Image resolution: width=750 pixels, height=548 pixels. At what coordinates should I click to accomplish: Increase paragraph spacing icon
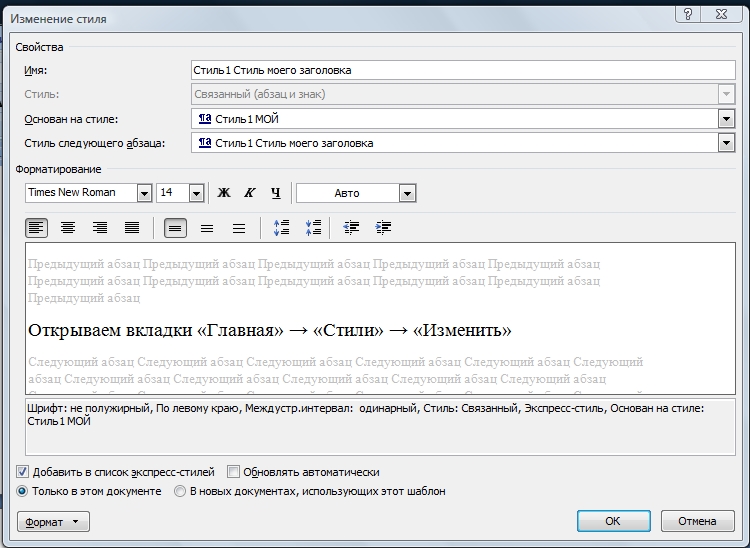[281, 228]
